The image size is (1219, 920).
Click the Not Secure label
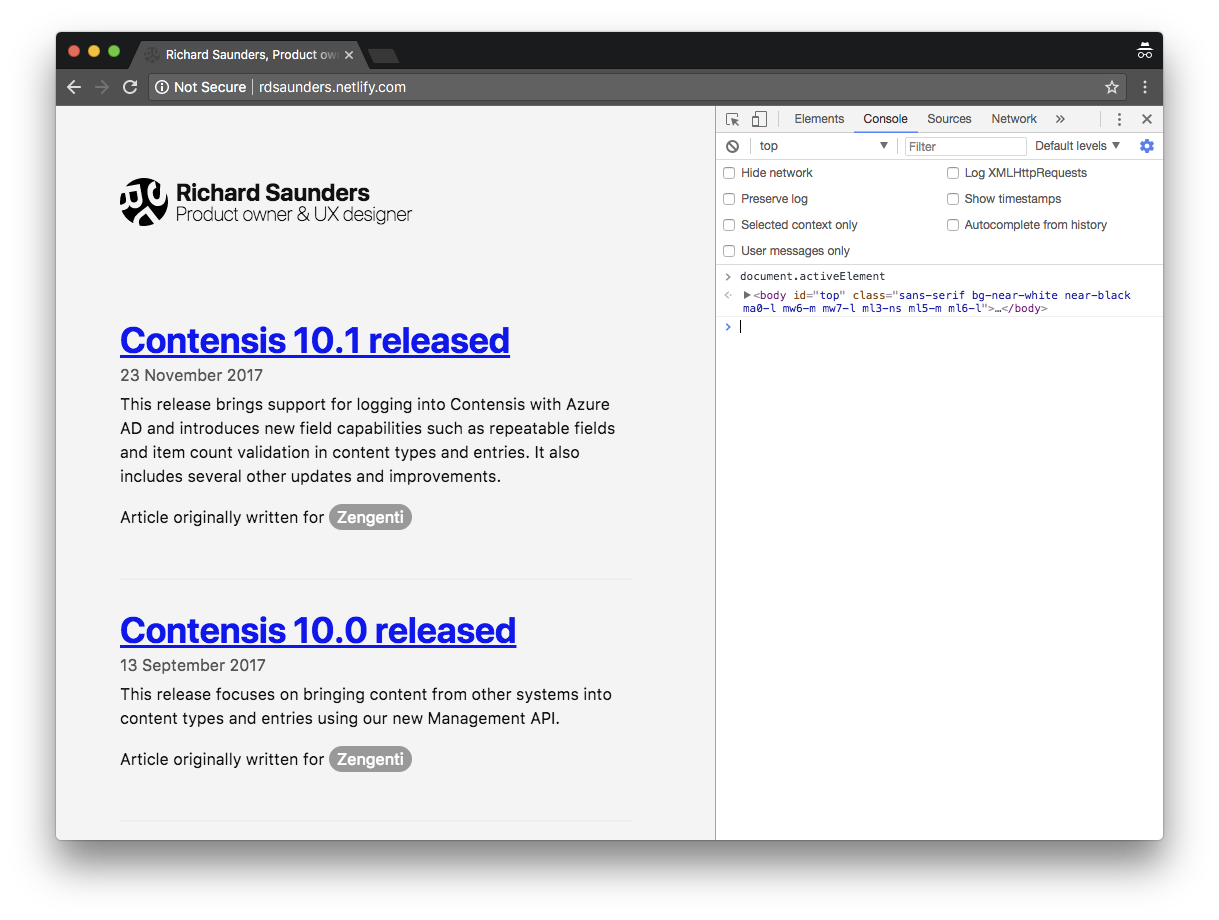tap(210, 87)
